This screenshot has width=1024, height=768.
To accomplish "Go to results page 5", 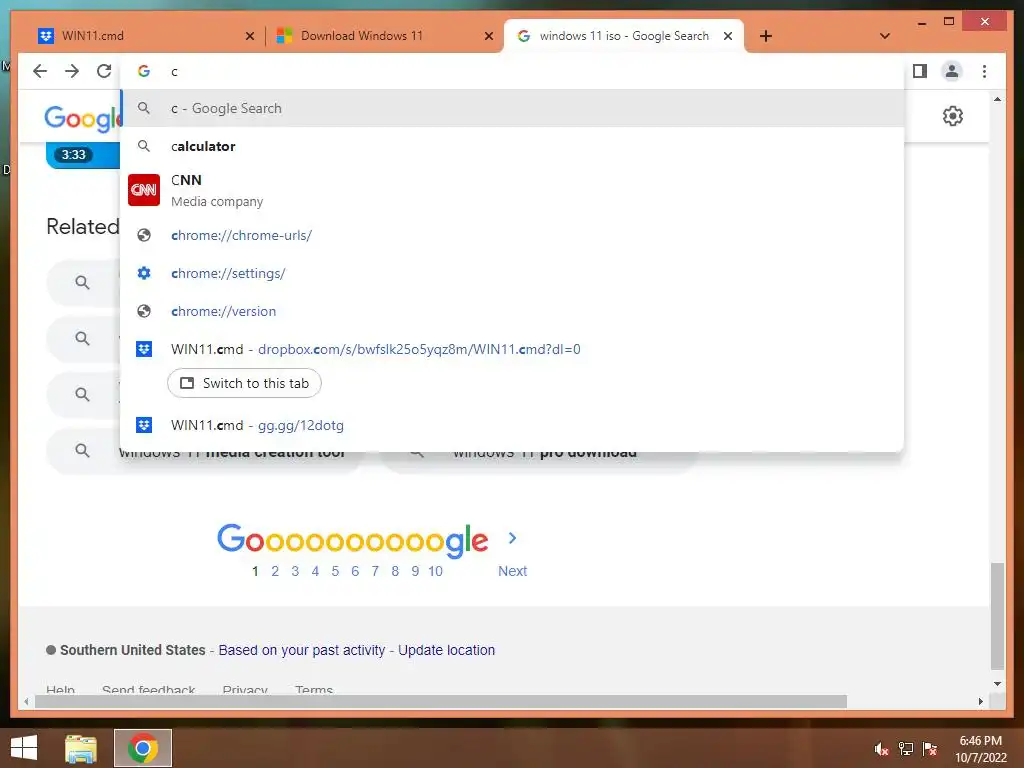I will click(x=335, y=571).
